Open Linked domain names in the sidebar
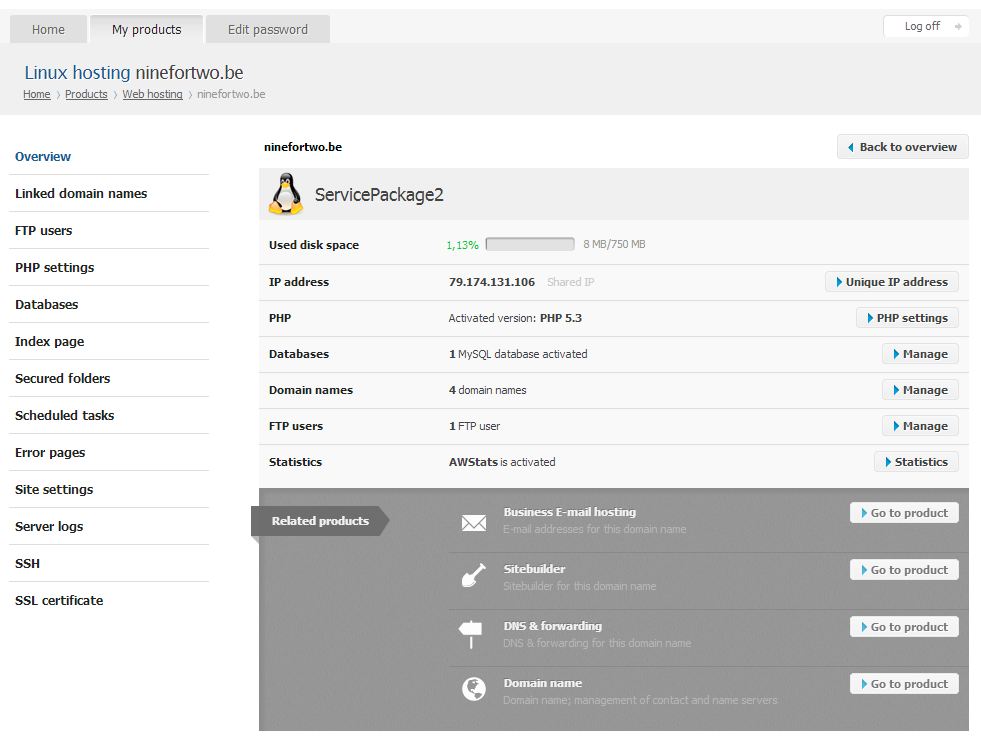Screen dimensions: 981x745 pyautogui.click(x=81, y=193)
